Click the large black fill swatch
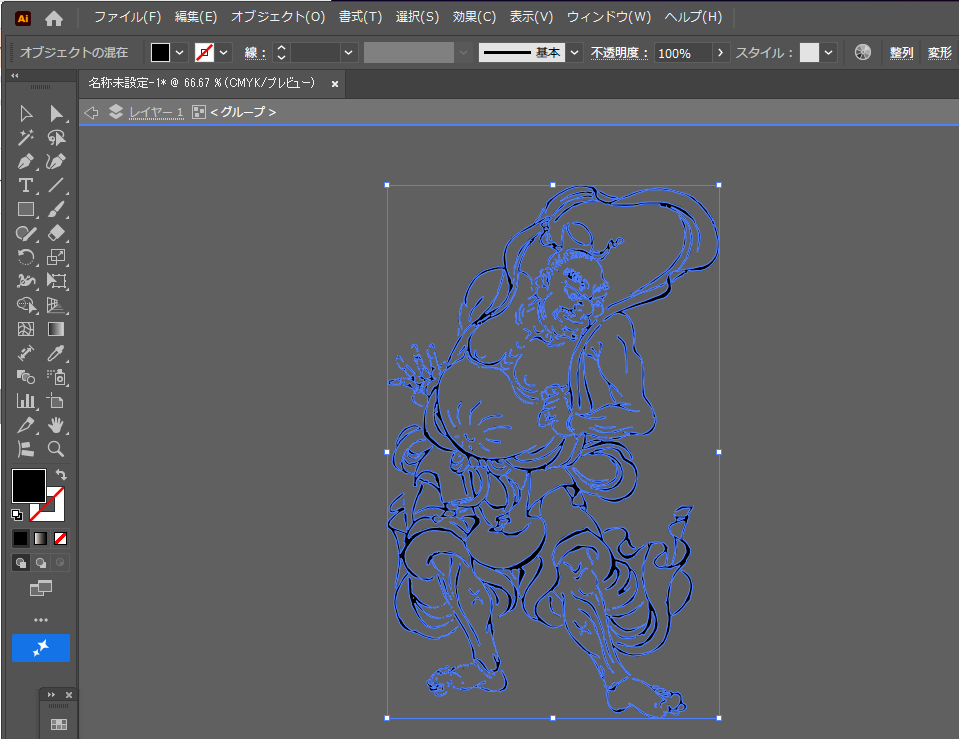959x739 pixels. [29, 485]
